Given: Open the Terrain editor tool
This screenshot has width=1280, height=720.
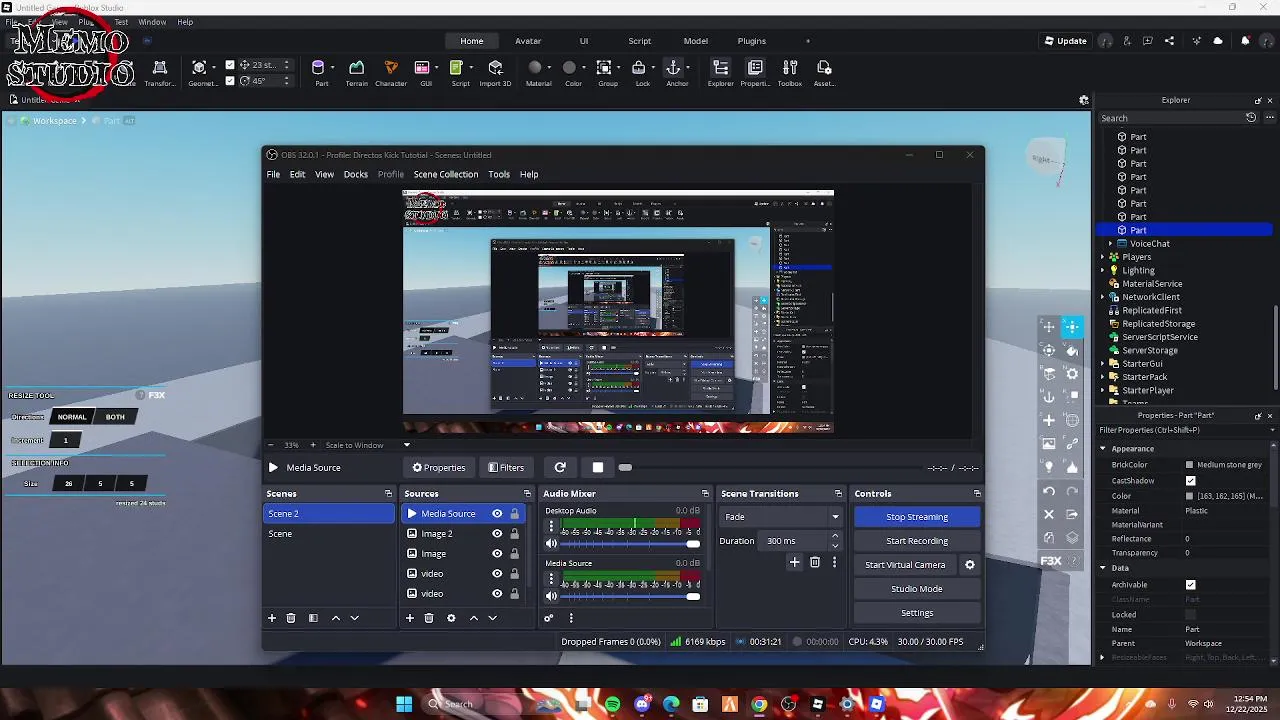Looking at the screenshot, I should pos(356,72).
